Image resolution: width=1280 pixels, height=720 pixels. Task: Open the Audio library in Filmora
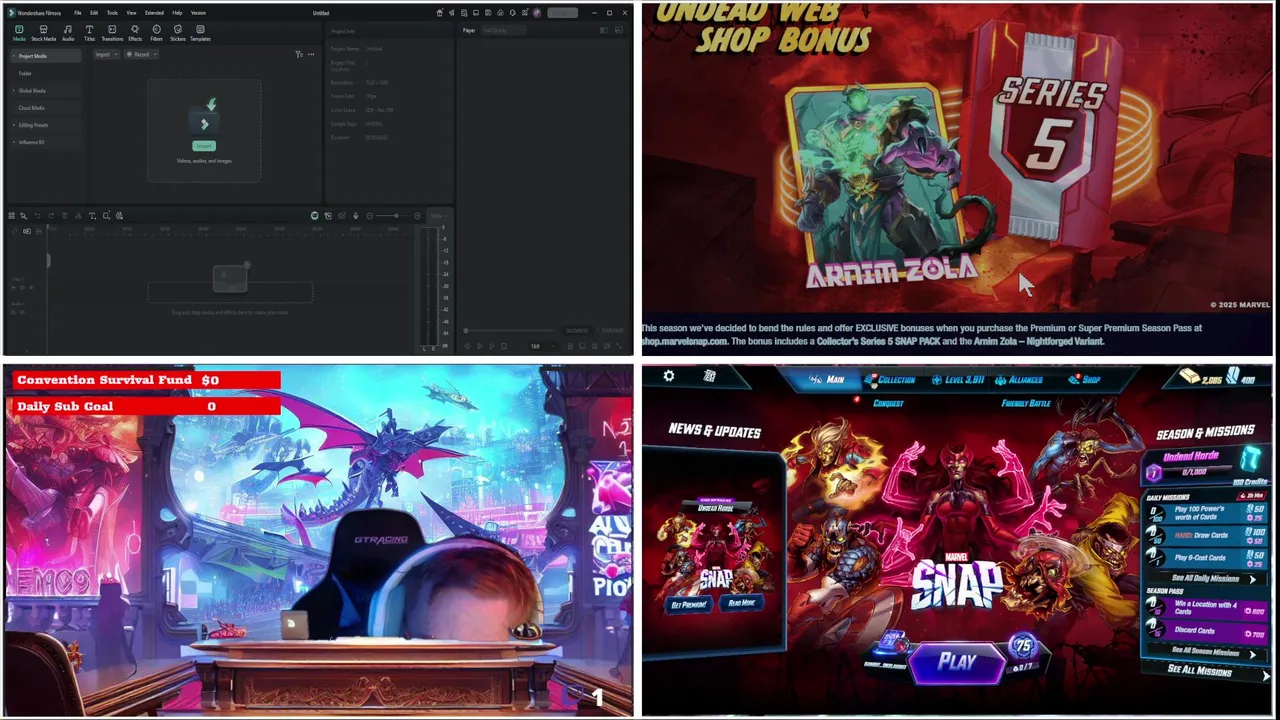point(68,33)
